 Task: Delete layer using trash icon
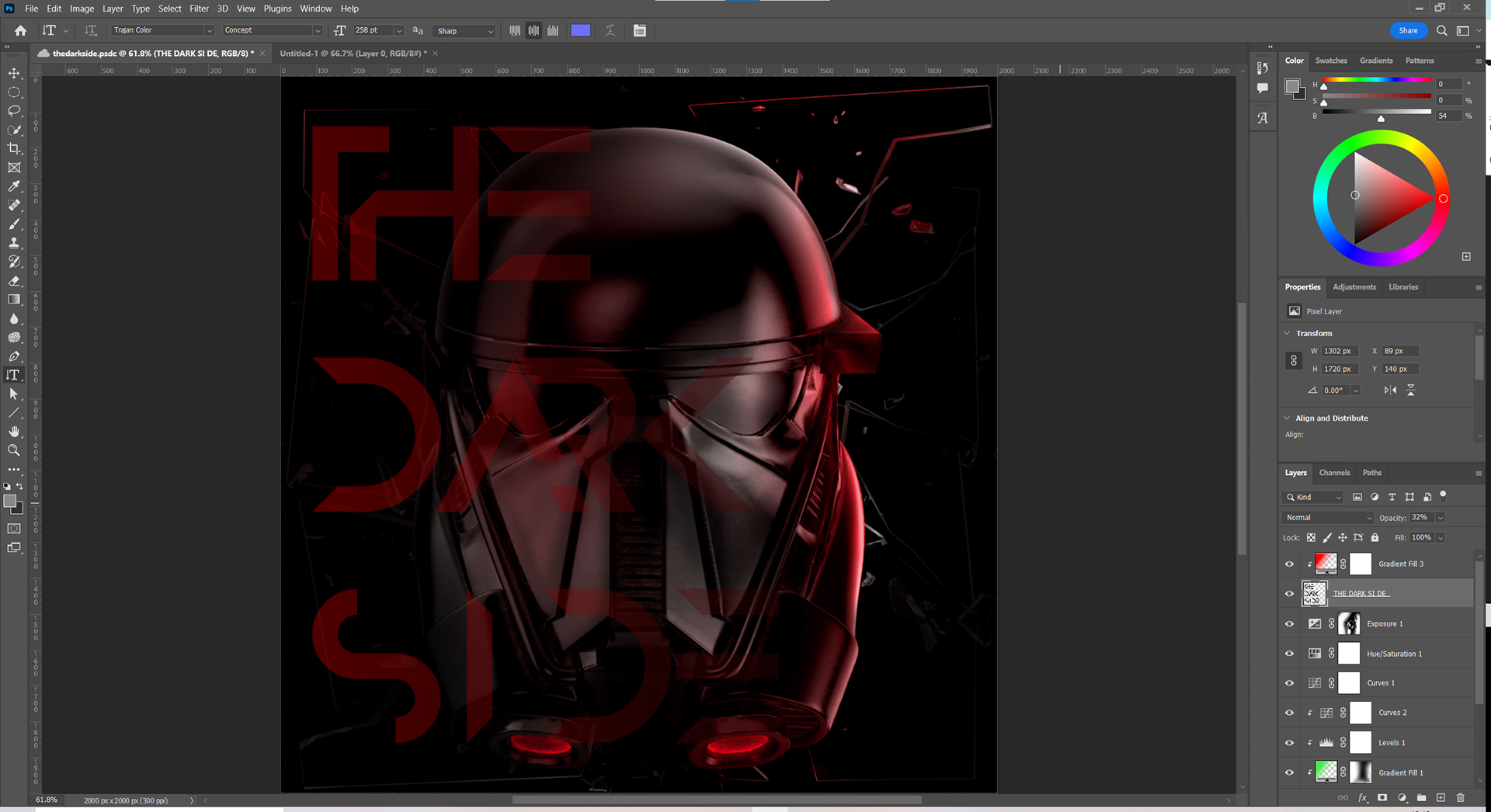[x=1461, y=797]
